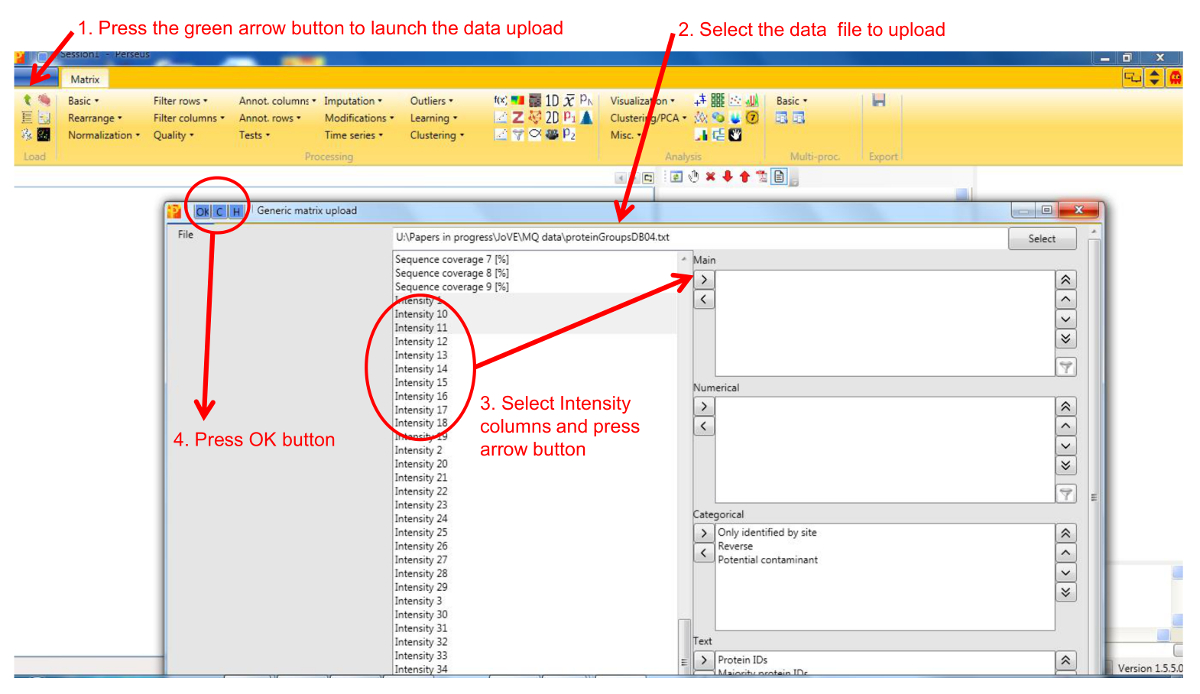Viewport: 1200px width, 694px height.
Task: Click the red X icon in the small toolbar
Action: [x=710, y=177]
